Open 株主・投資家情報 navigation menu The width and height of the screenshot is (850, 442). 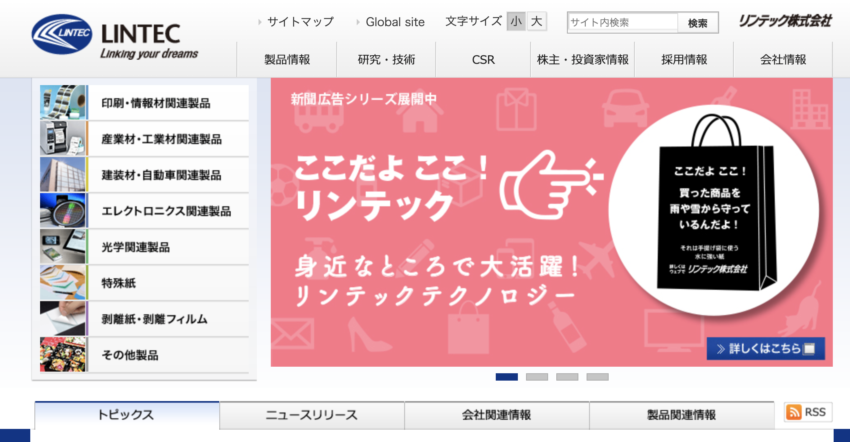point(583,60)
